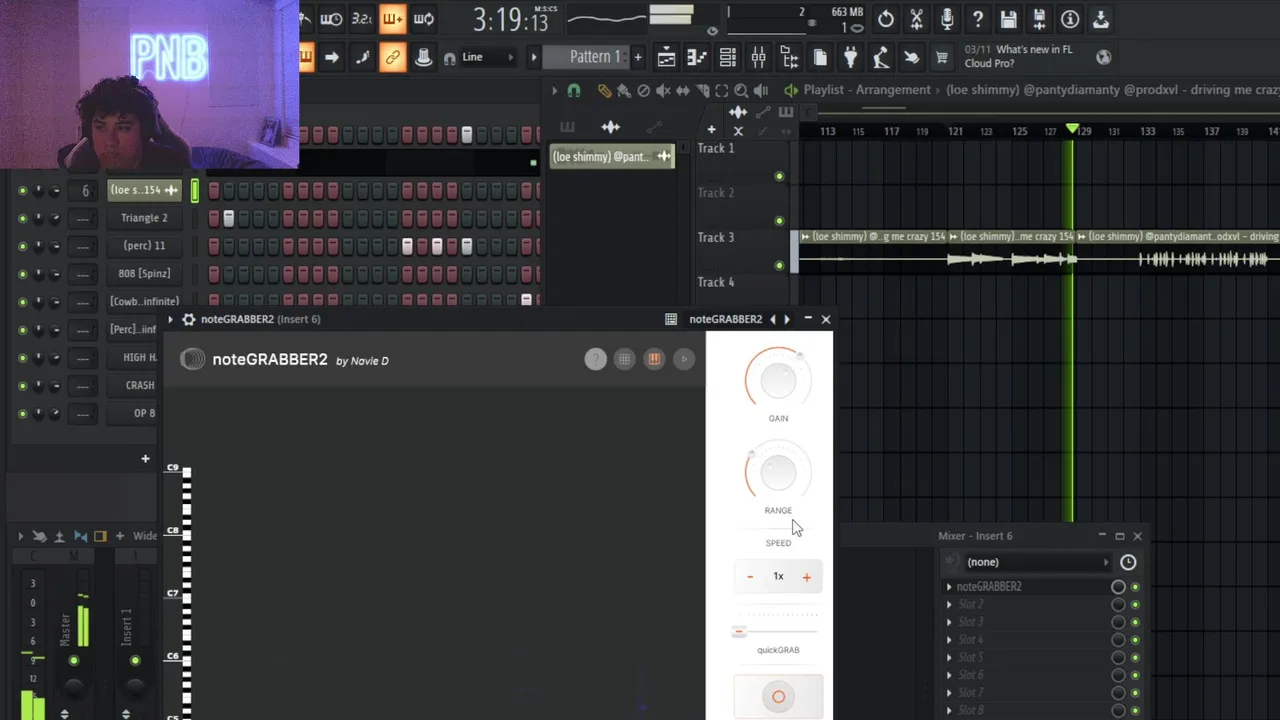The height and width of the screenshot is (720, 1280).
Task: Click the quickGRAB slider handle
Action: [739, 632]
